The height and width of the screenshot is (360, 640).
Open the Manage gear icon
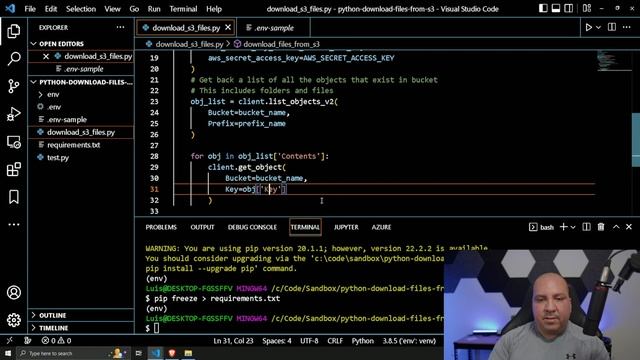13,320
